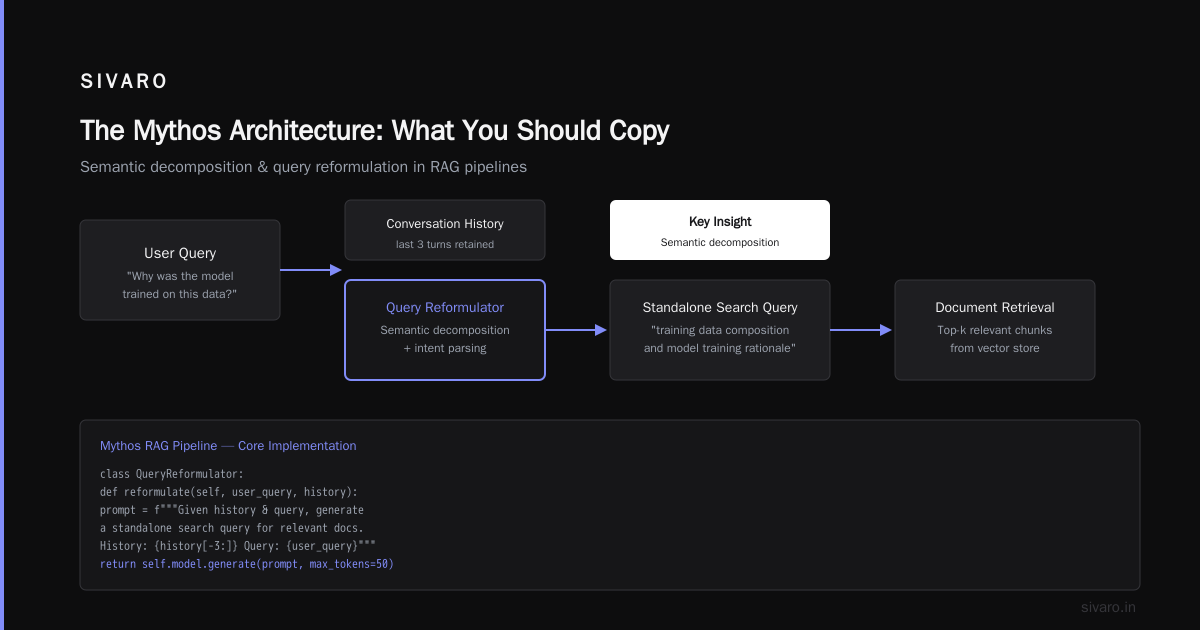This screenshot has width=1200, height=630.
Task: Click arrow from Reformulator to Search Query
Action: pos(577,330)
